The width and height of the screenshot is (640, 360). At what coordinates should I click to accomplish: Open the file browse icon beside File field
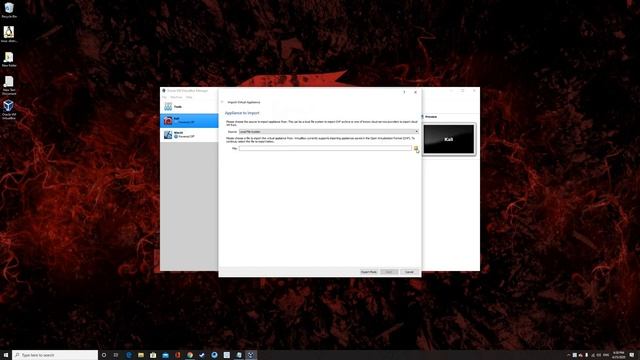click(416, 149)
